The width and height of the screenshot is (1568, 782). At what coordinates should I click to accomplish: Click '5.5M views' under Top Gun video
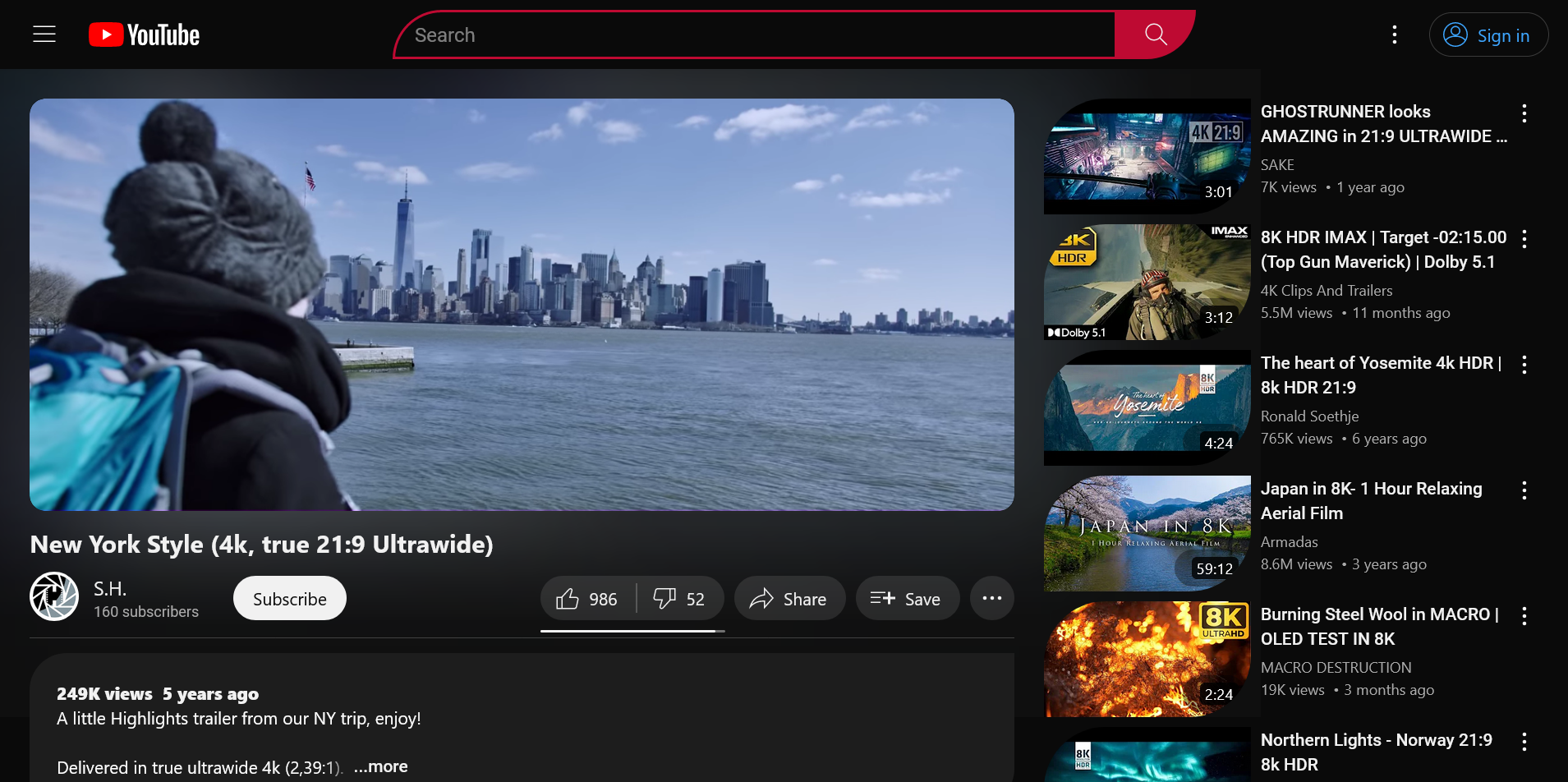point(1296,313)
